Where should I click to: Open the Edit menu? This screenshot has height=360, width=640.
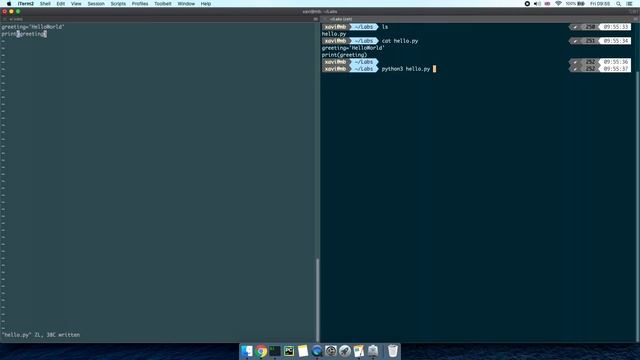tap(61, 4)
